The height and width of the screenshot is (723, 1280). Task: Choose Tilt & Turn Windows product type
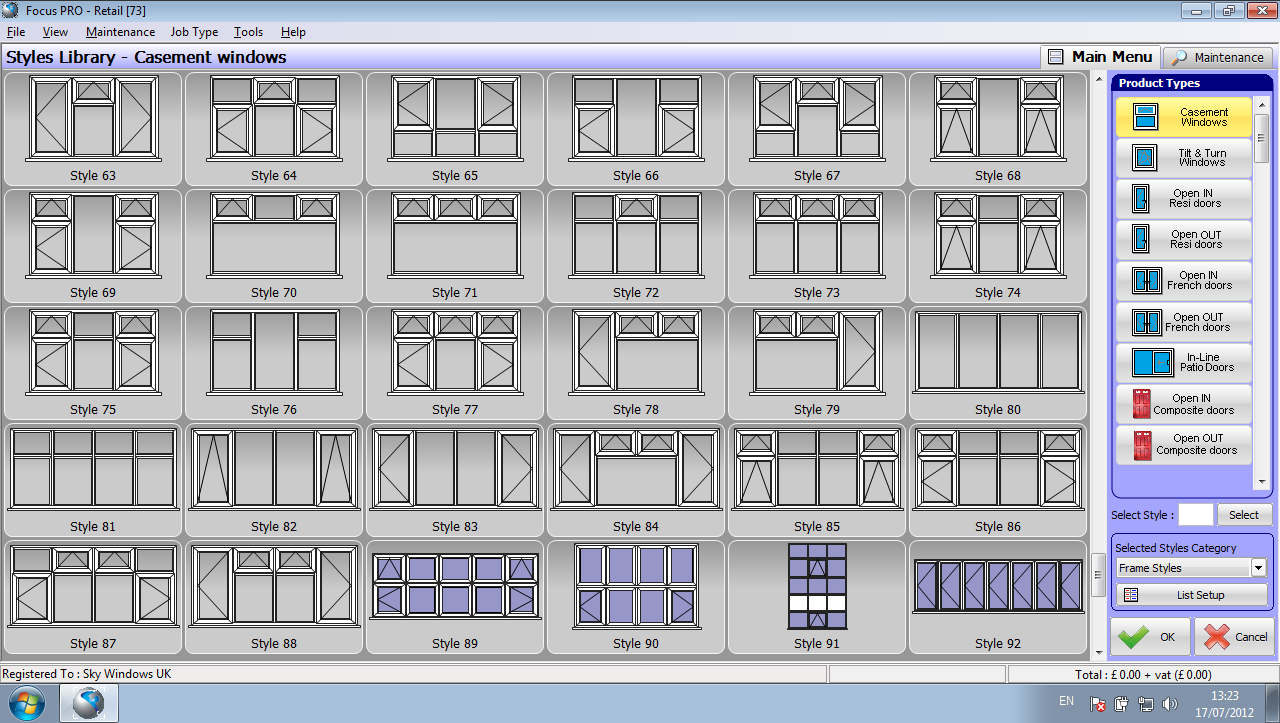click(1183, 158)
